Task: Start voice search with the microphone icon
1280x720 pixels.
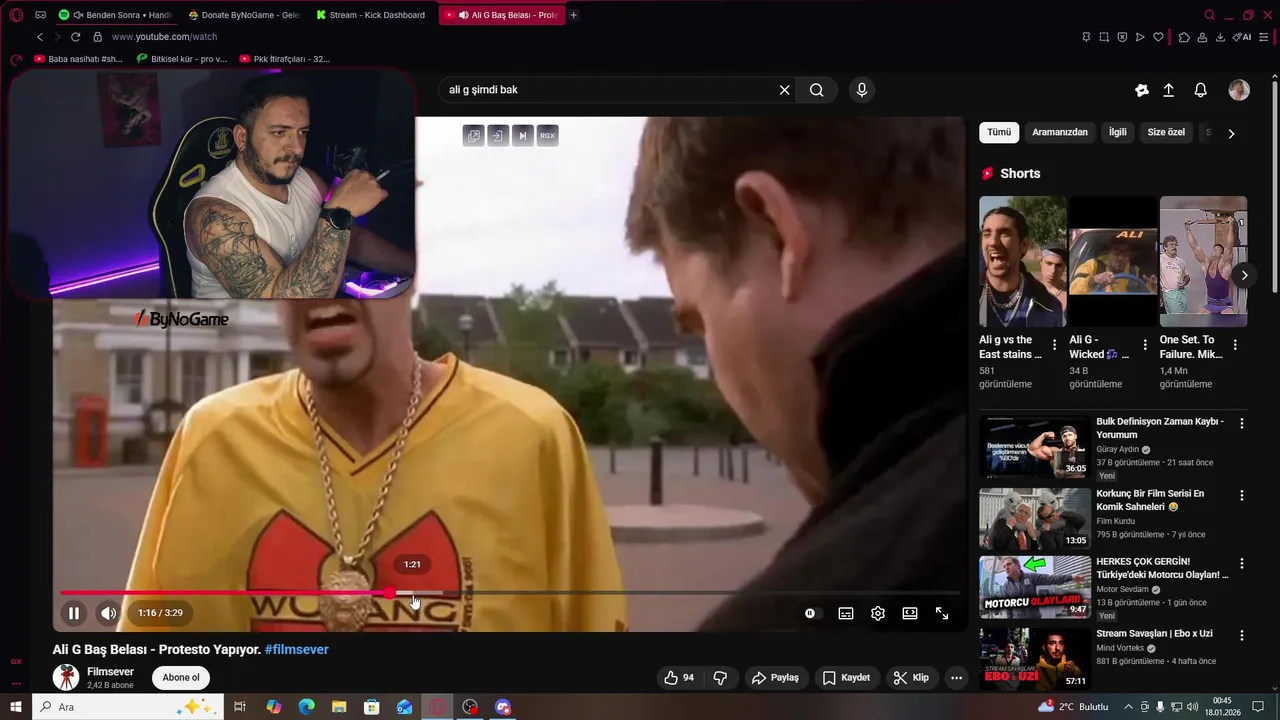Action: 862,90
